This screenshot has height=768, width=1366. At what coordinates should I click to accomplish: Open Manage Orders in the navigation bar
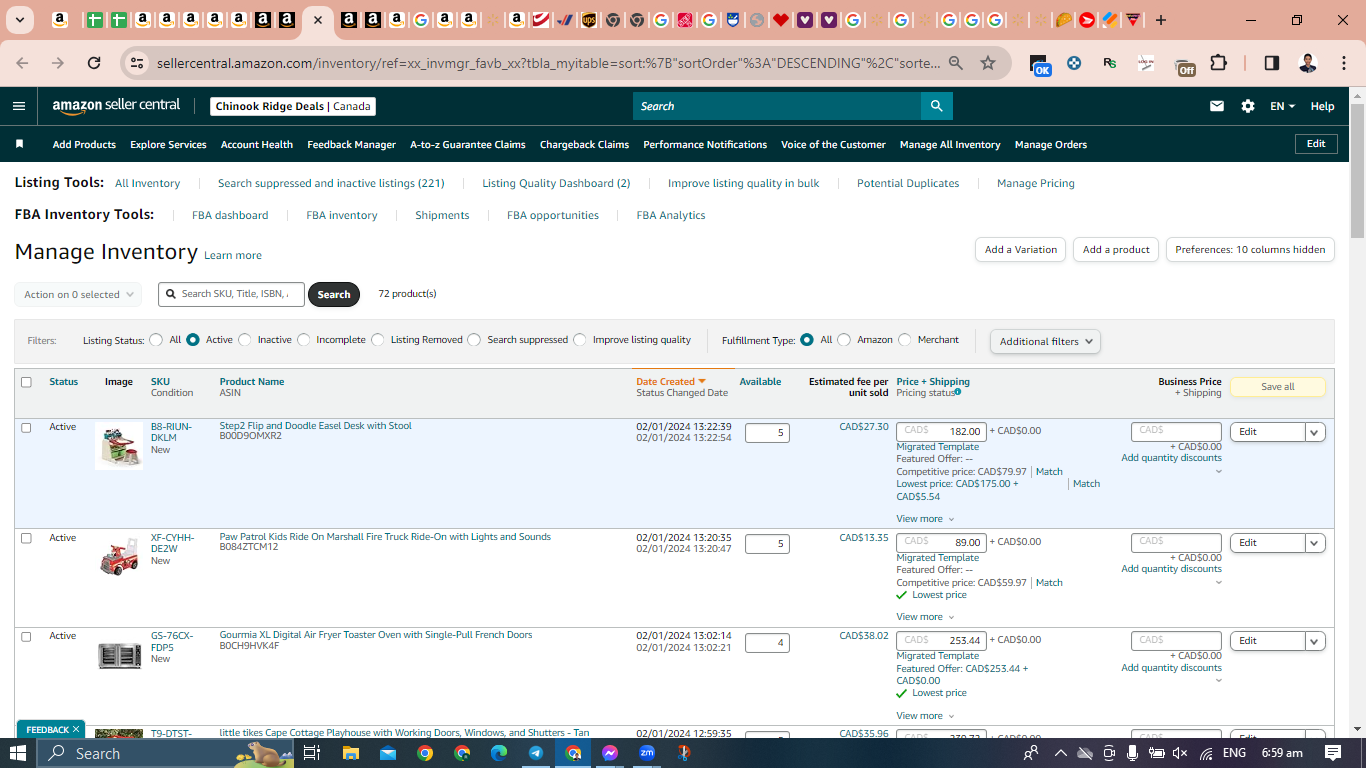(1051, 144)
